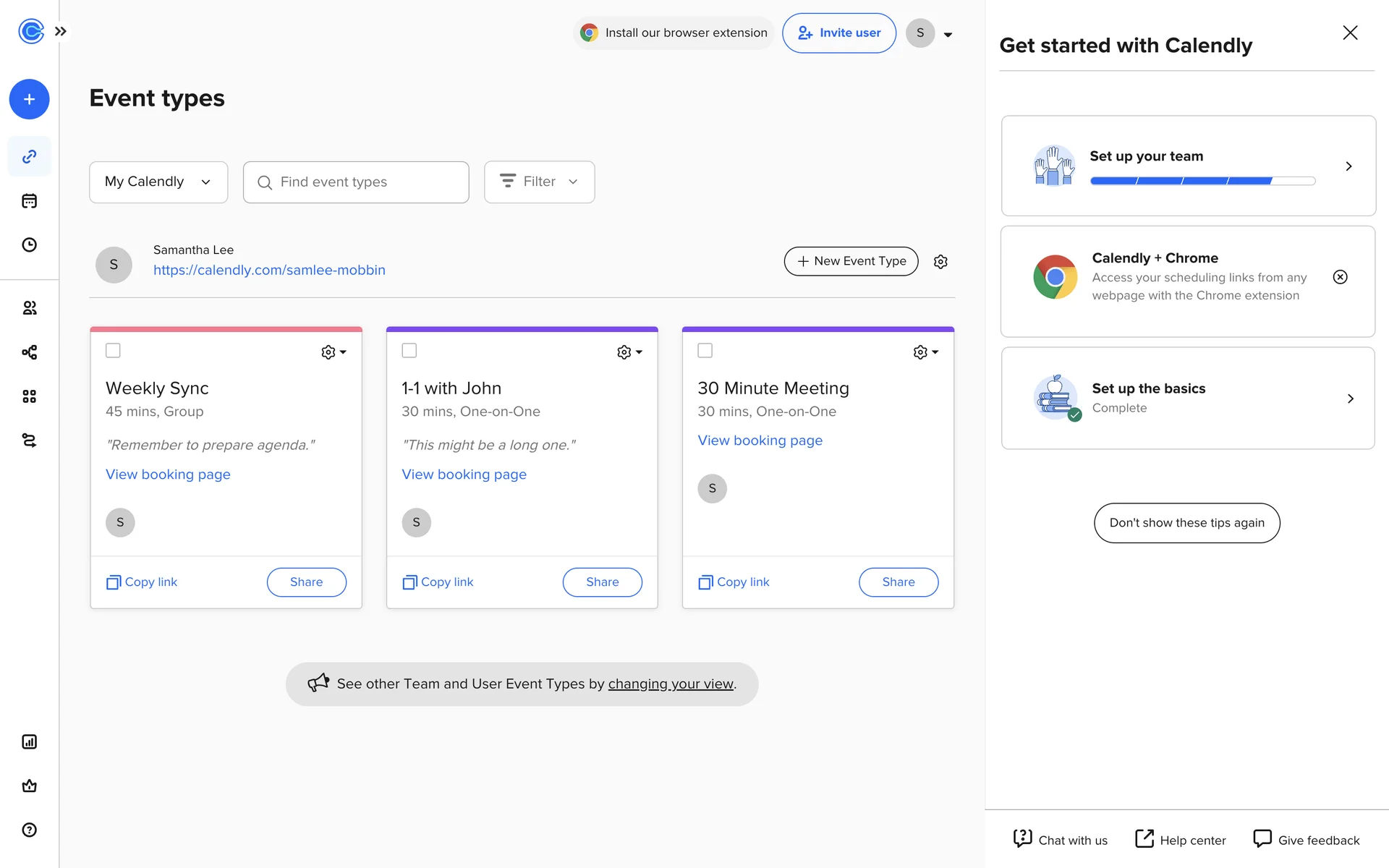Click Share on 1-1 with John
1389x868 pixels.
click(602, 582)
